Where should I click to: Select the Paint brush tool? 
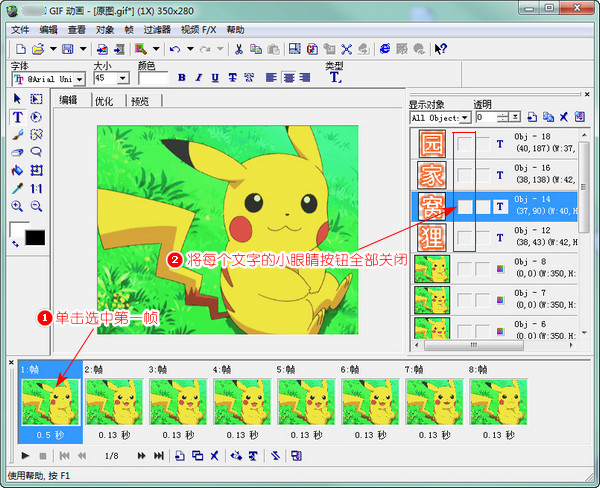[18, 135]
